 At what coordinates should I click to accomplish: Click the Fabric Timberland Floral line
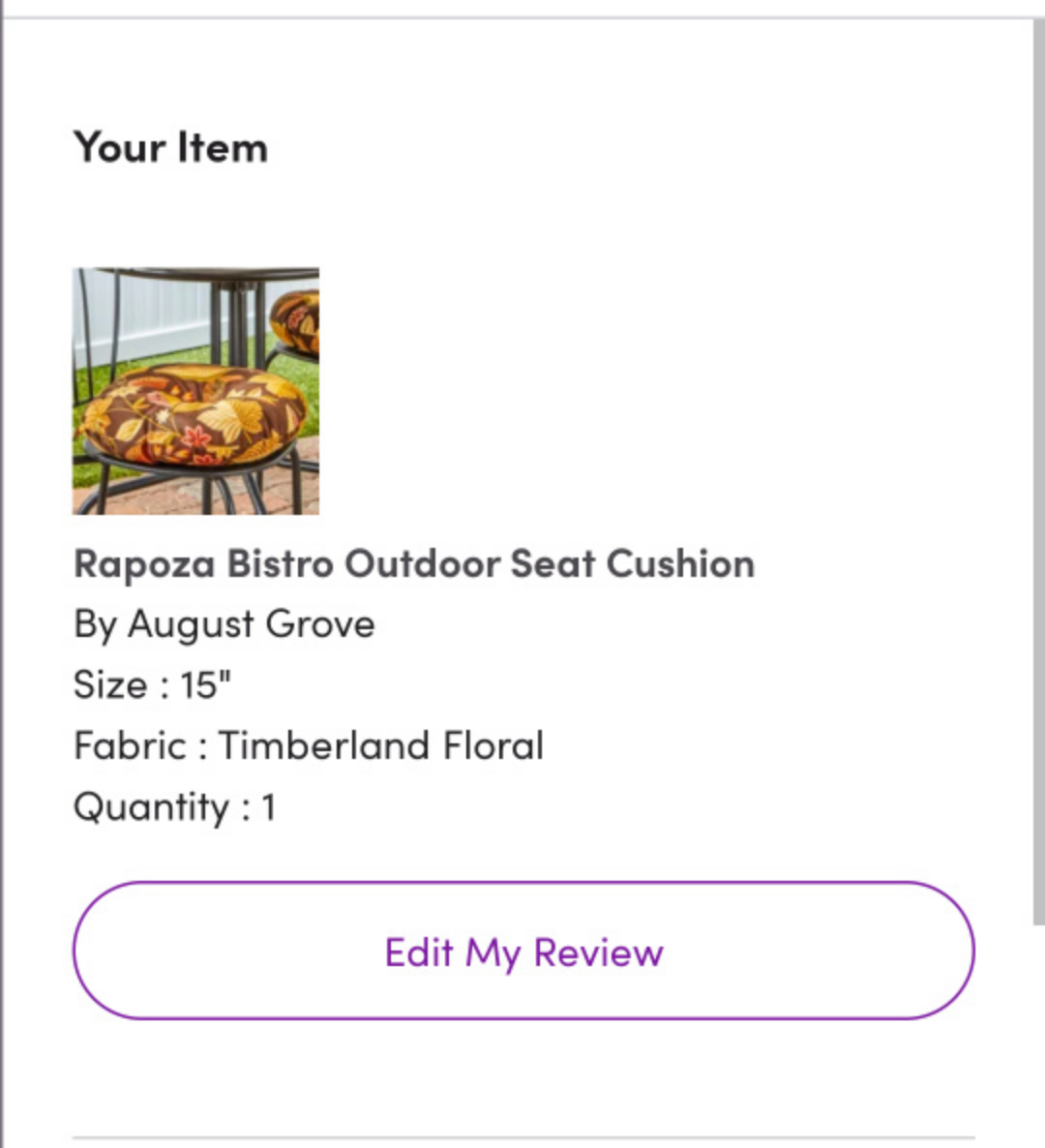308,746
